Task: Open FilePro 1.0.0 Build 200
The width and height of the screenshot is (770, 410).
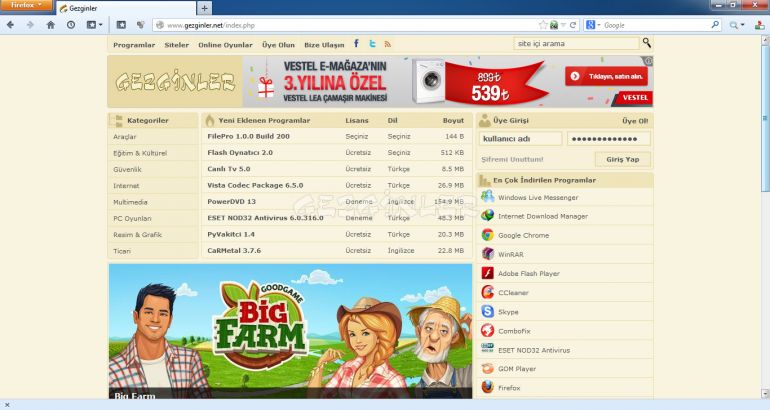Action: tap(248, 136)
